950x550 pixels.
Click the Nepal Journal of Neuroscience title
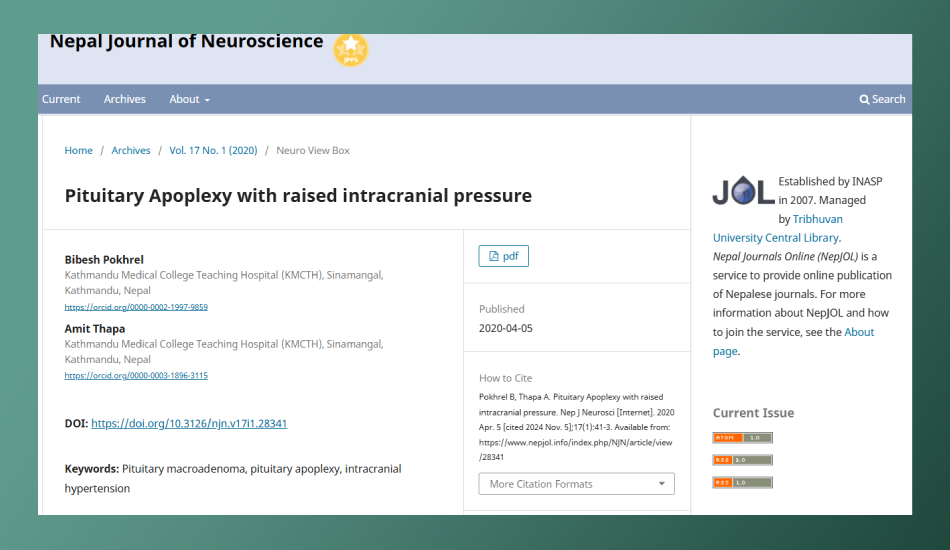[187, 41]
